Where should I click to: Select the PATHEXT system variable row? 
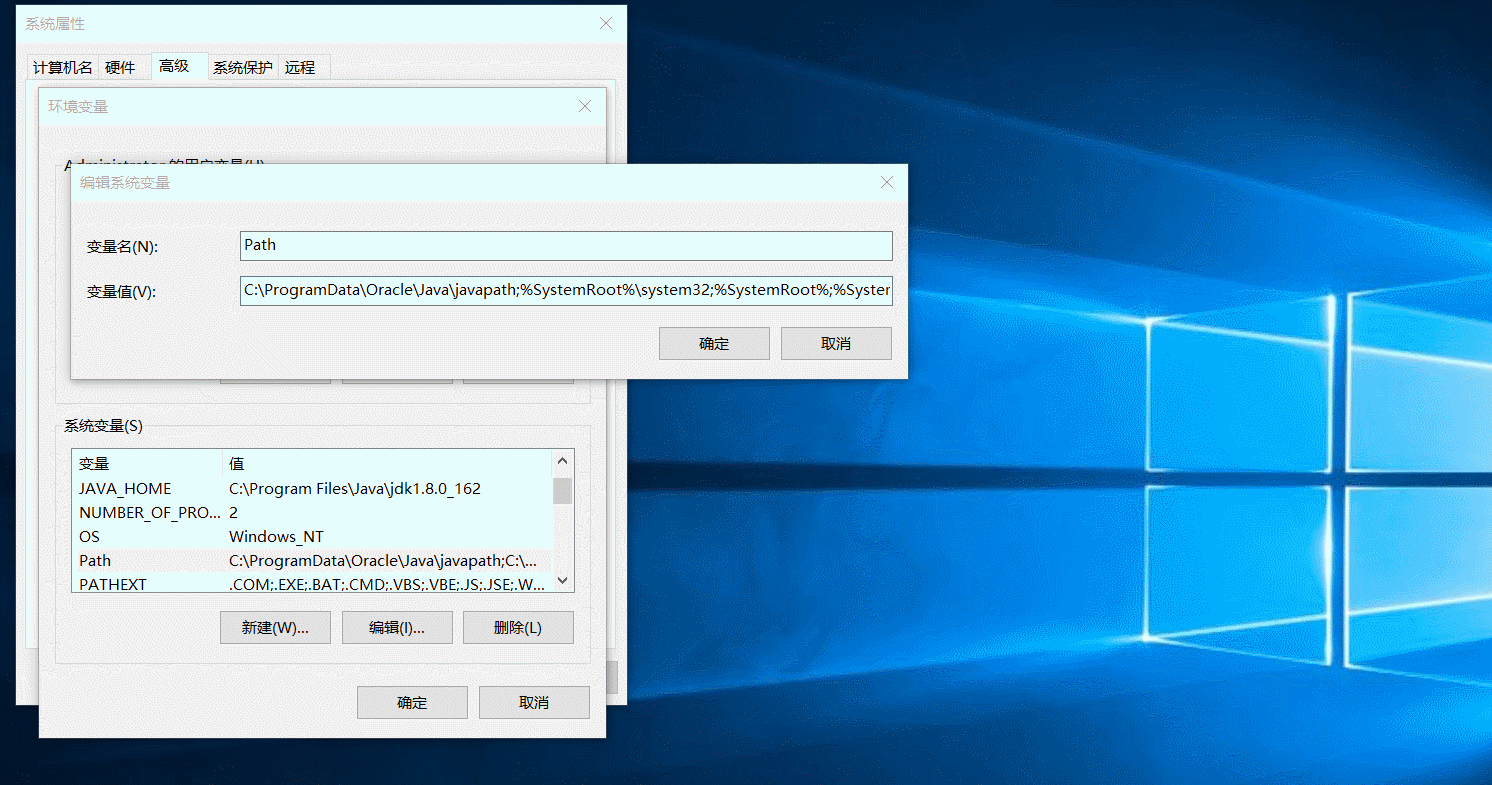(312, 583)
